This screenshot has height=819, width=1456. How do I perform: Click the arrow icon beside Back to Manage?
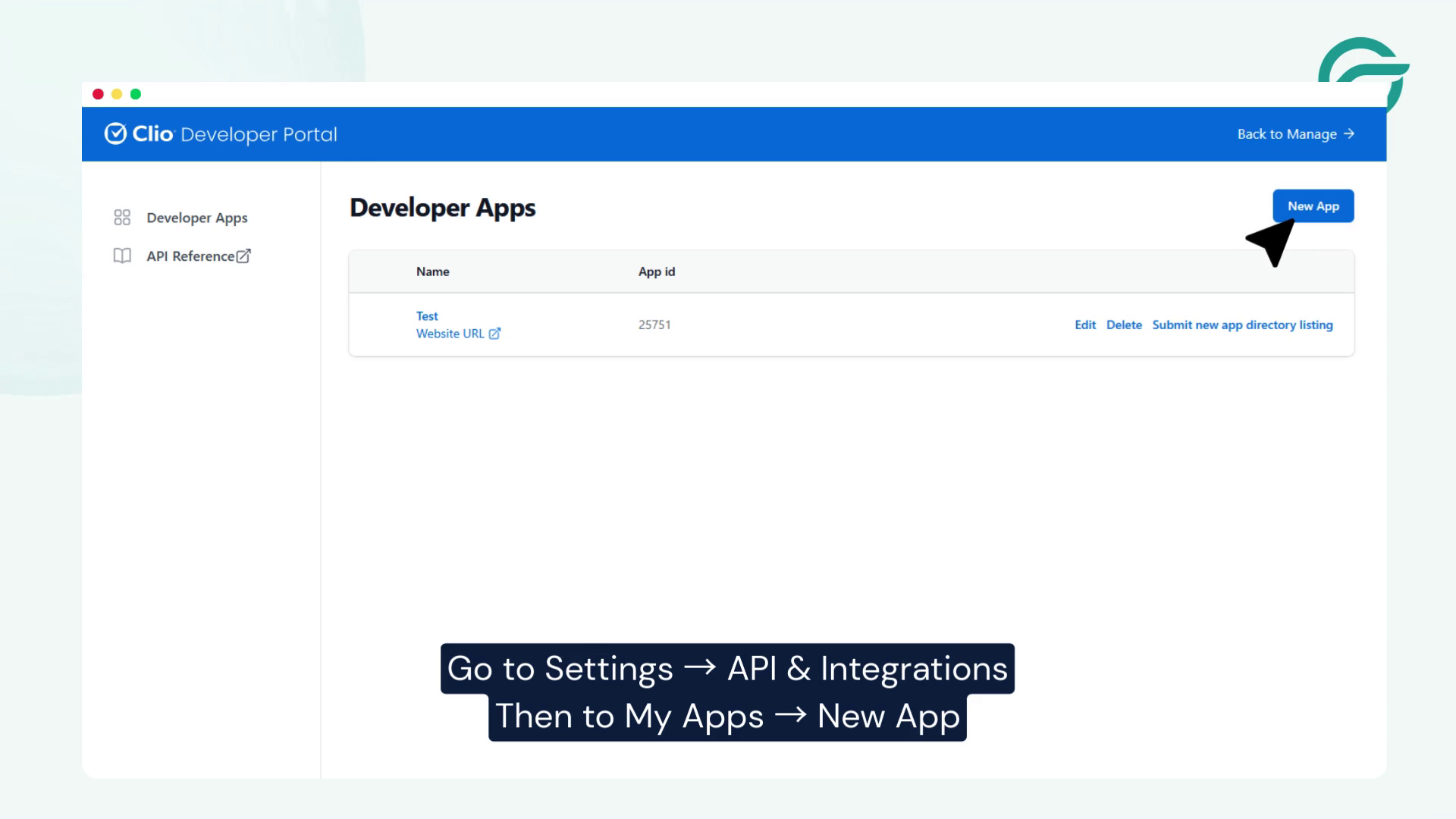(x=1351, y=133)
